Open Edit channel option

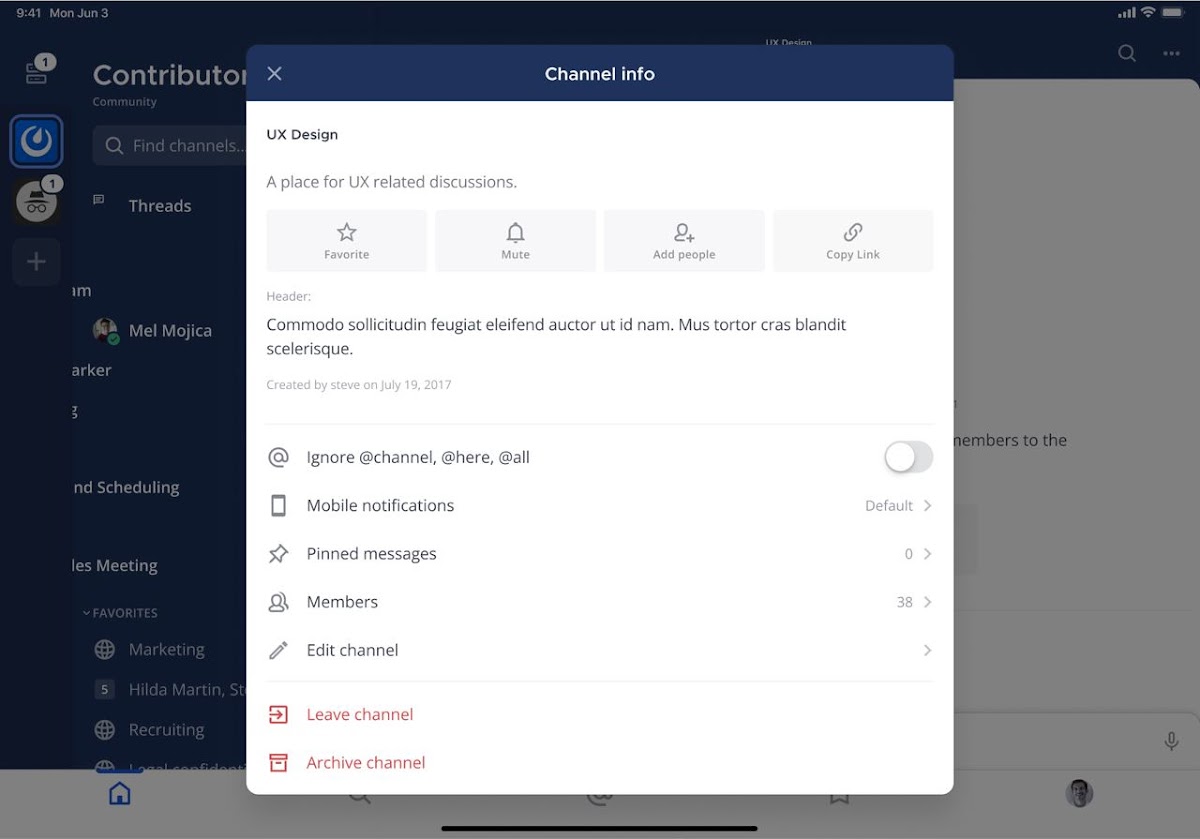coord(599,650)
